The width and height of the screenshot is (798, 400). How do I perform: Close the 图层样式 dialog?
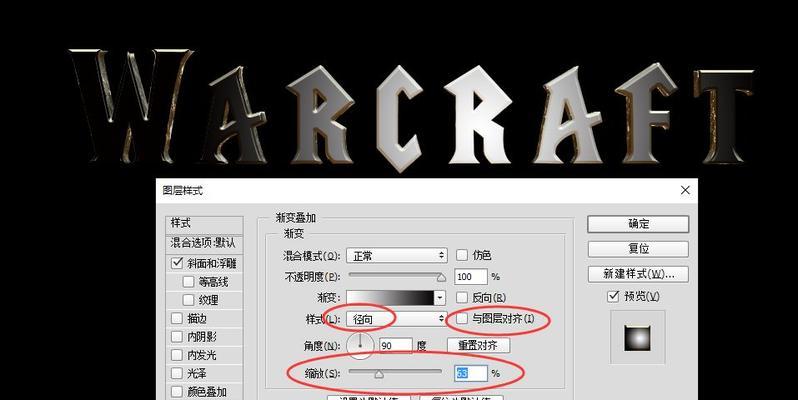tap(685, 190)
